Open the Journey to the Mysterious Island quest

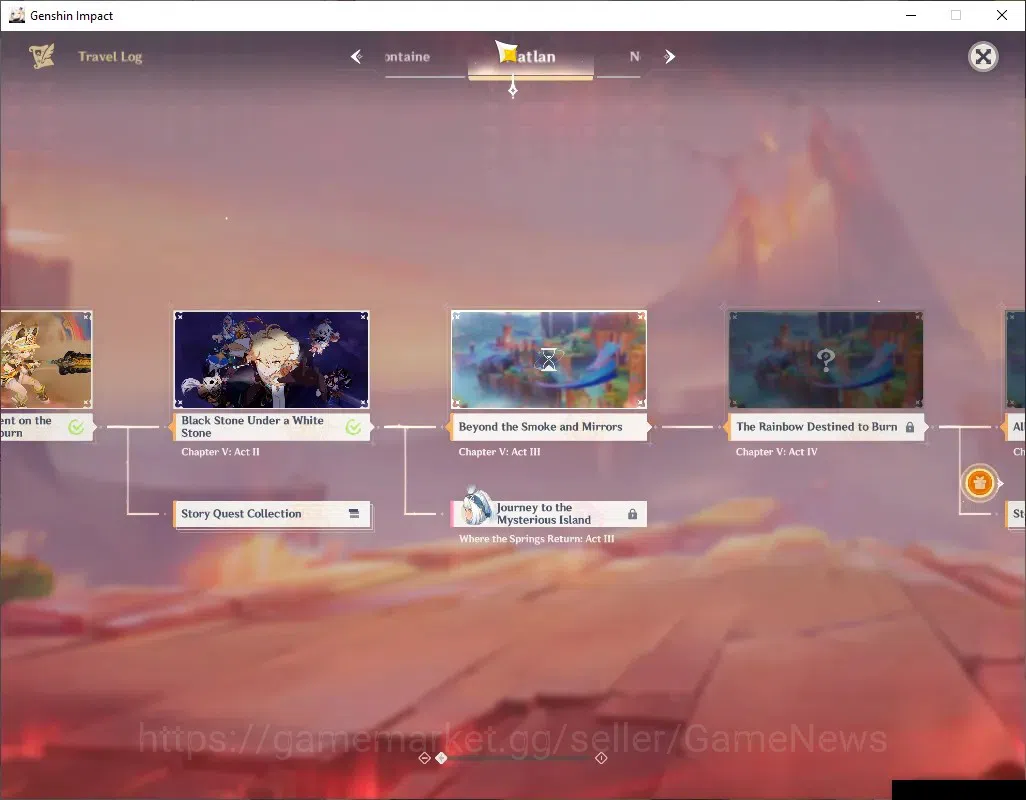click(x=548, y=513)
